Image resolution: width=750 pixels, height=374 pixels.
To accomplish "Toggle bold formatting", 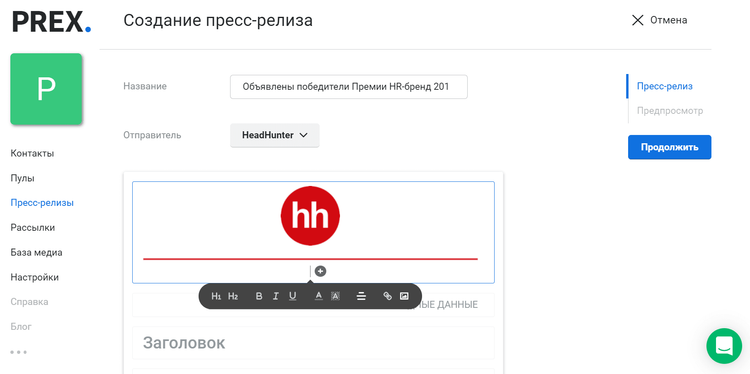I will (x=259, y=297).
